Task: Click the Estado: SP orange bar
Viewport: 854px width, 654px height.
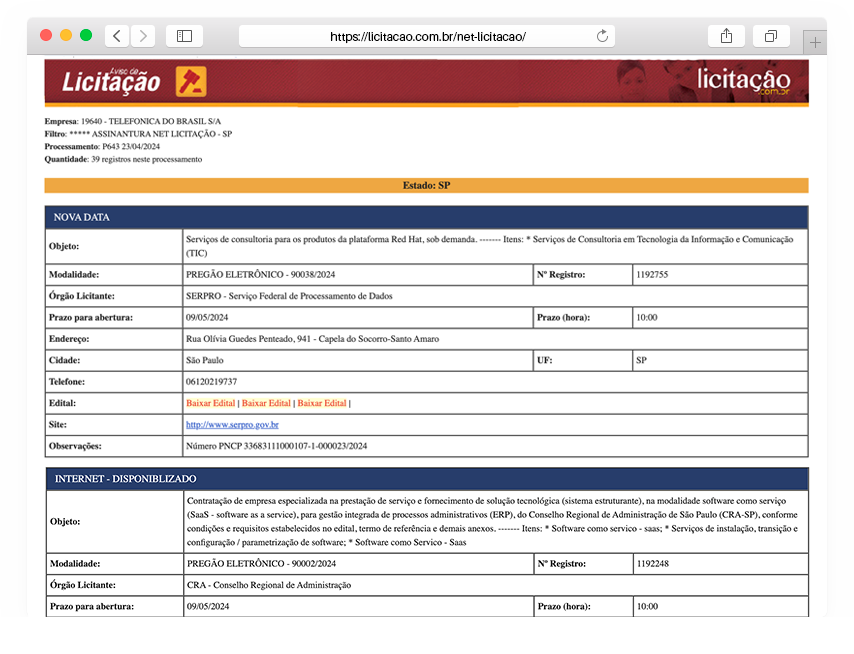Action: coord(426,185)
